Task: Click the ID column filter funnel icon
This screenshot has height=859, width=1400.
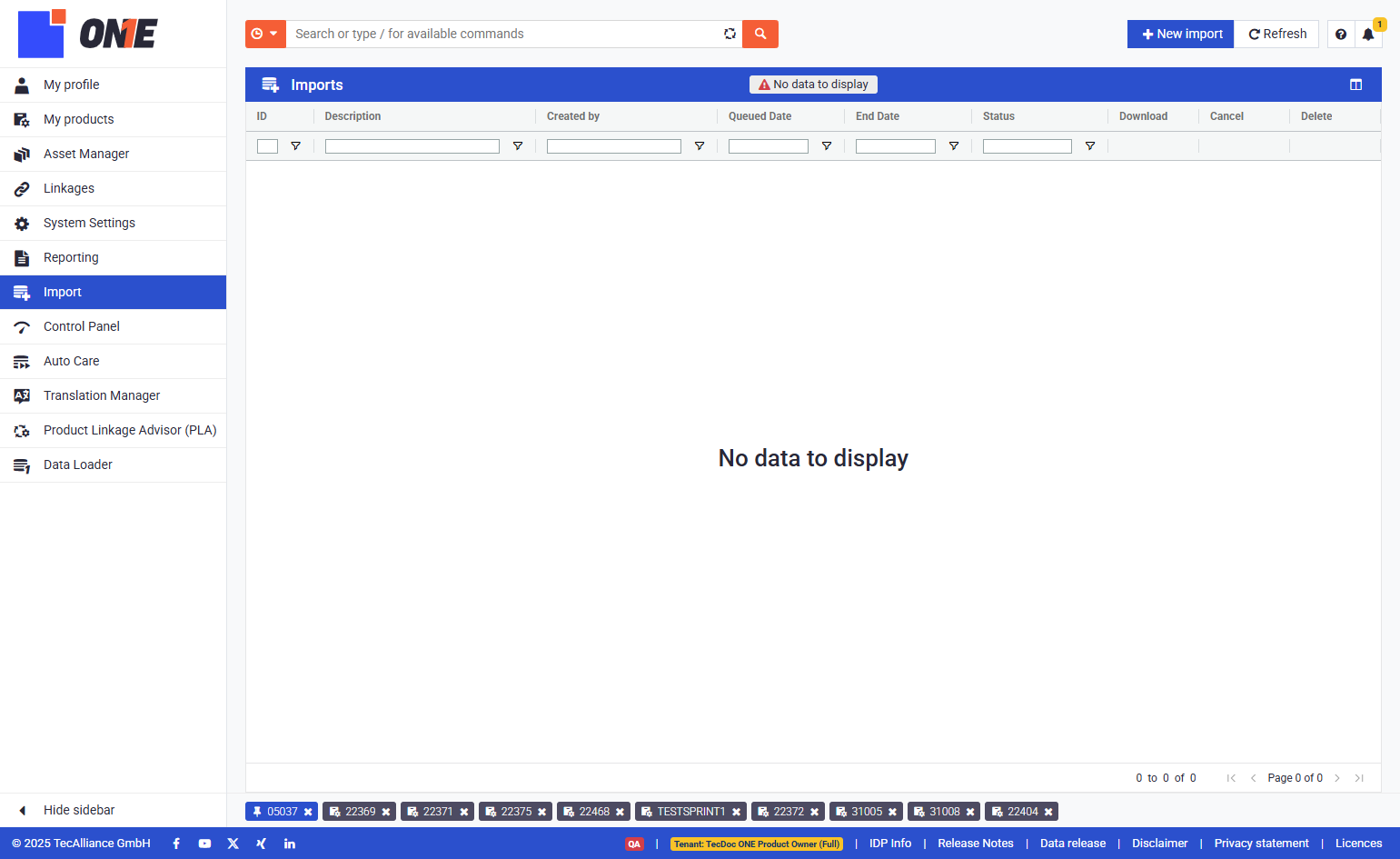Action: point(295,145)
